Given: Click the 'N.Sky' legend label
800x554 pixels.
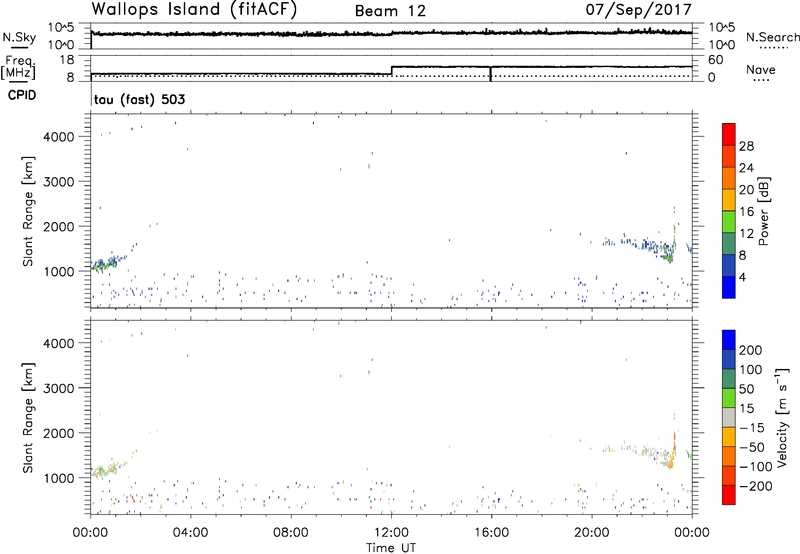Looking at the screenshot, I should pos(19,37).
